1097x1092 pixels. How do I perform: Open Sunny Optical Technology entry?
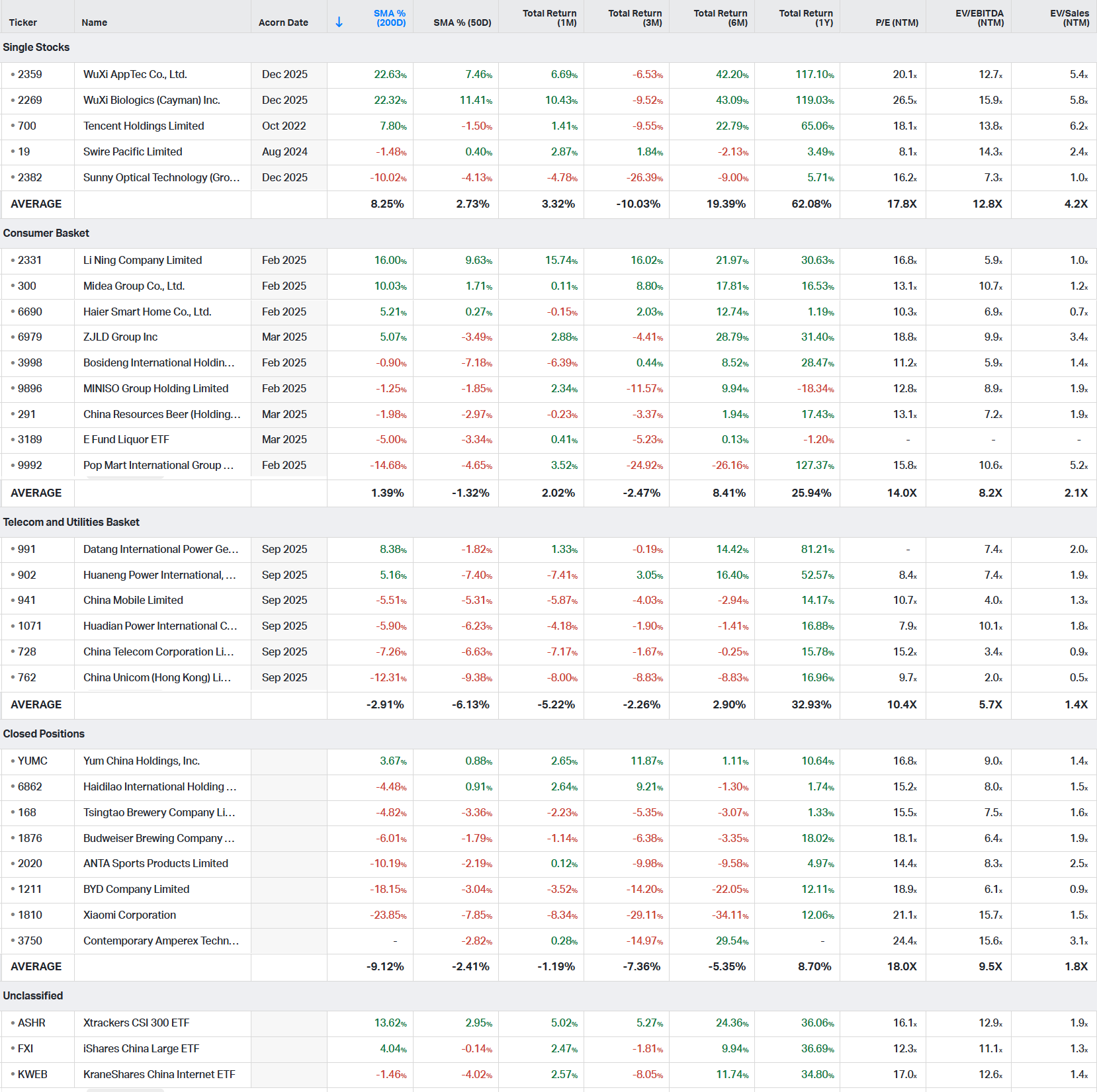(x=161, y=178)
